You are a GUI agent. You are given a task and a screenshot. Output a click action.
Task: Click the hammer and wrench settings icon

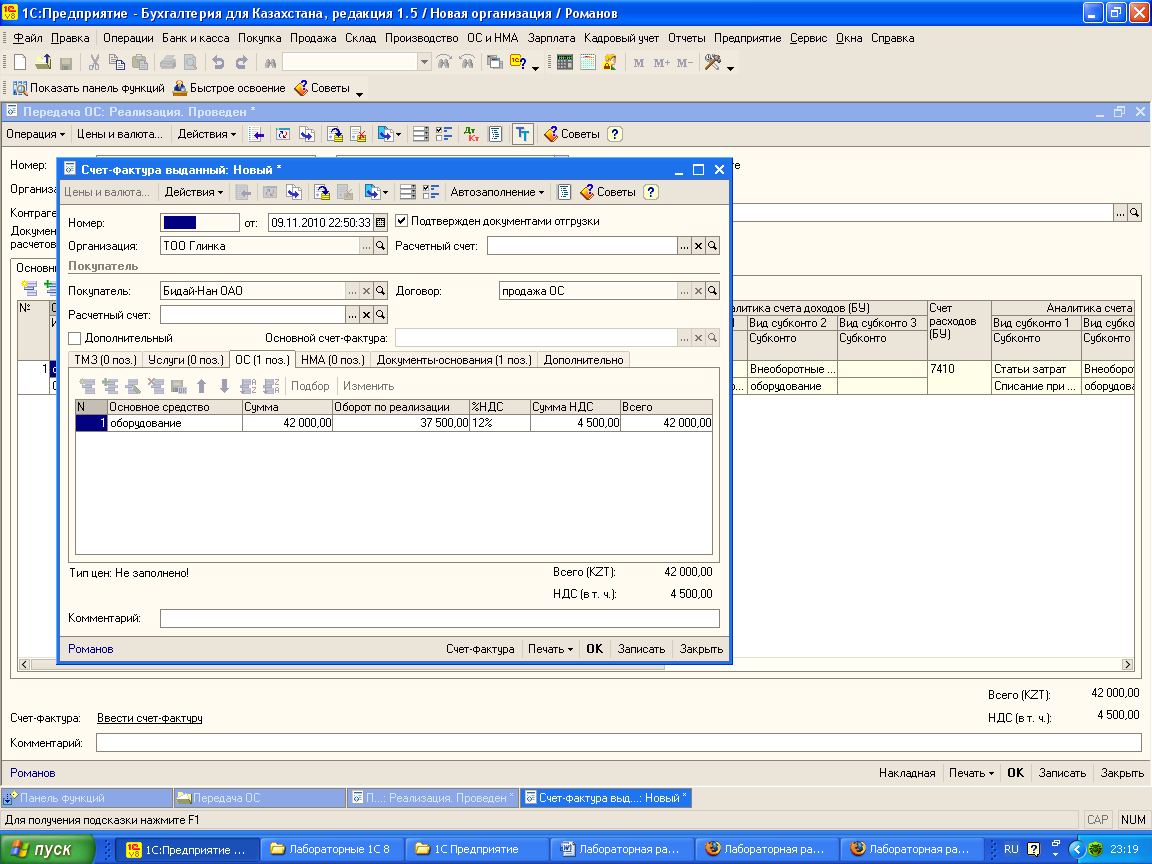(713, 62)
